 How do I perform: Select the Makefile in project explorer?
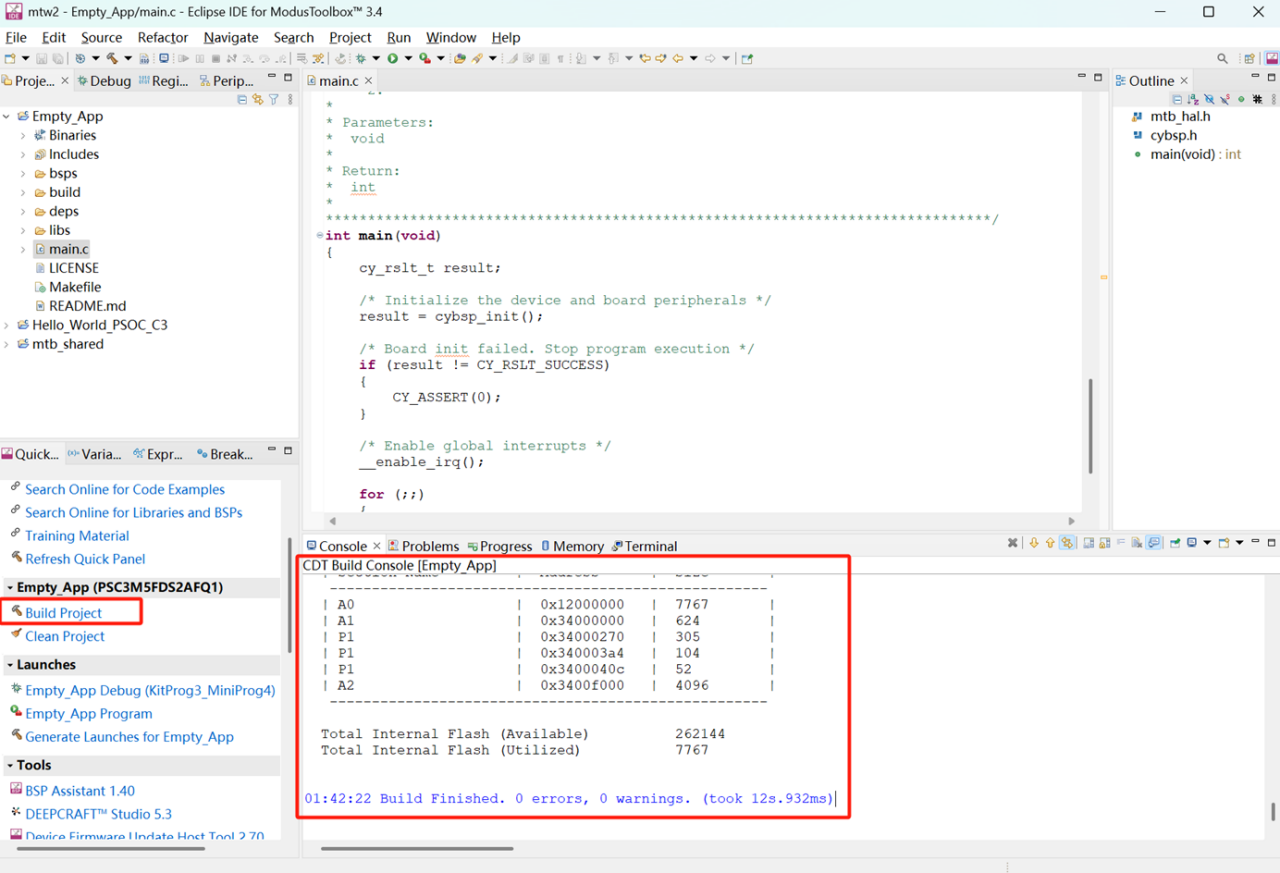point(75,287)
